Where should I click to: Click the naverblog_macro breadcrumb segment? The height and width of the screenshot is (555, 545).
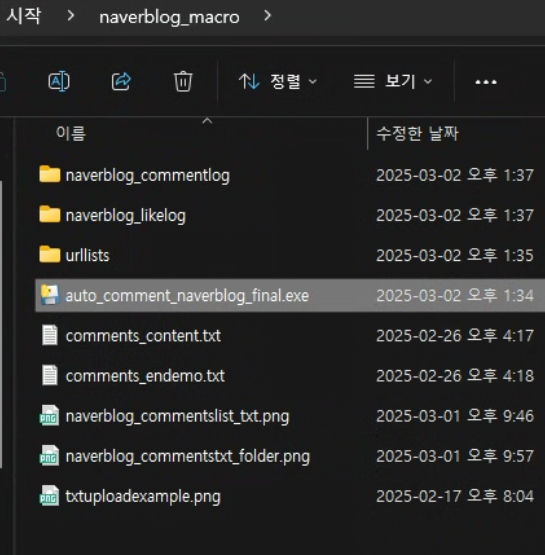tap(169, 17)
